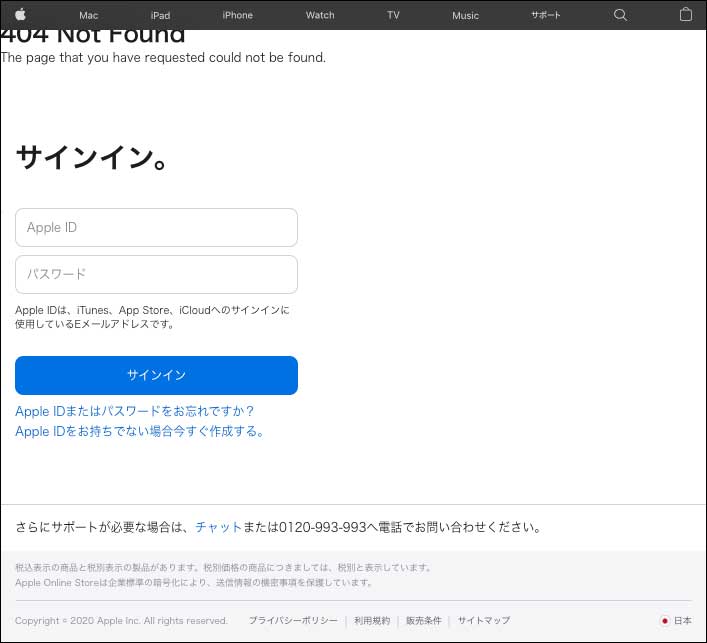This screenshot has width=707, height=643.
Task: Open the iPhone menu item
Action: (238, 15)
